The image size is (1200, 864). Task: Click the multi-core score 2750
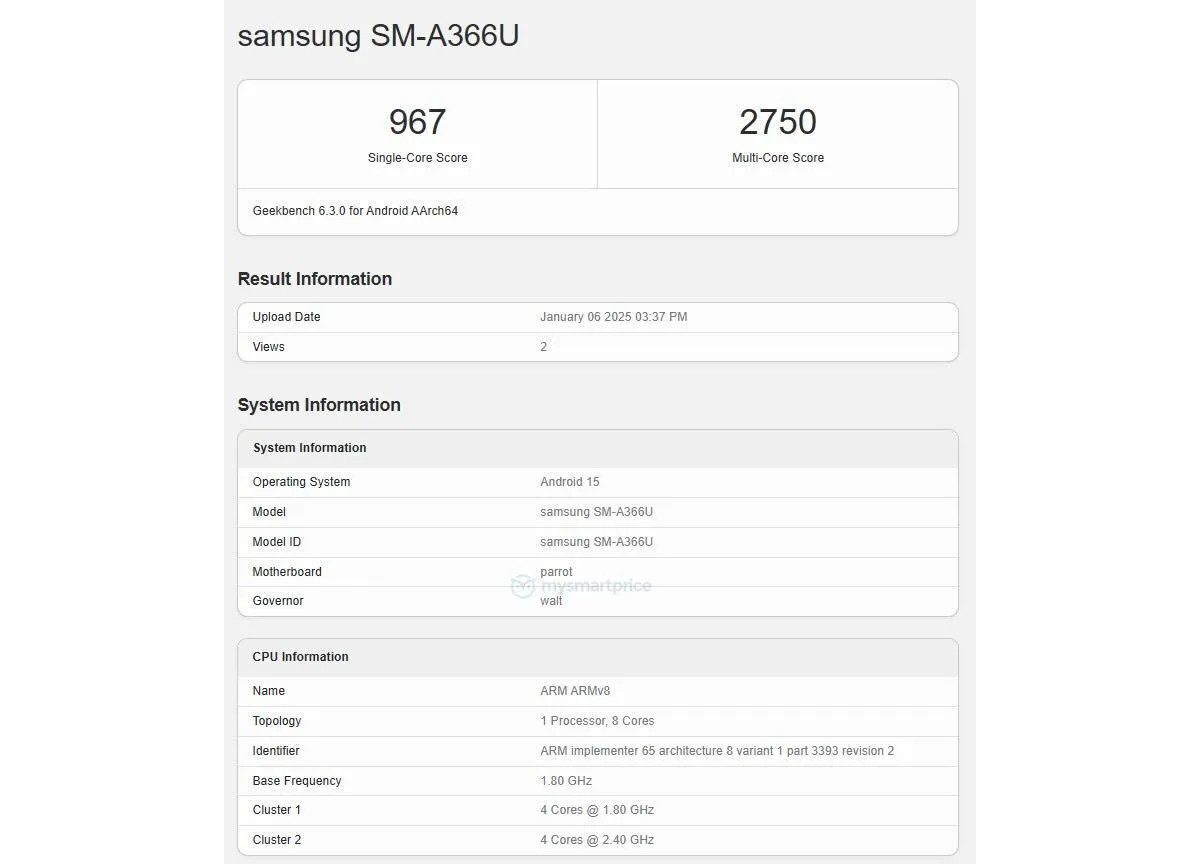(777, 122)
